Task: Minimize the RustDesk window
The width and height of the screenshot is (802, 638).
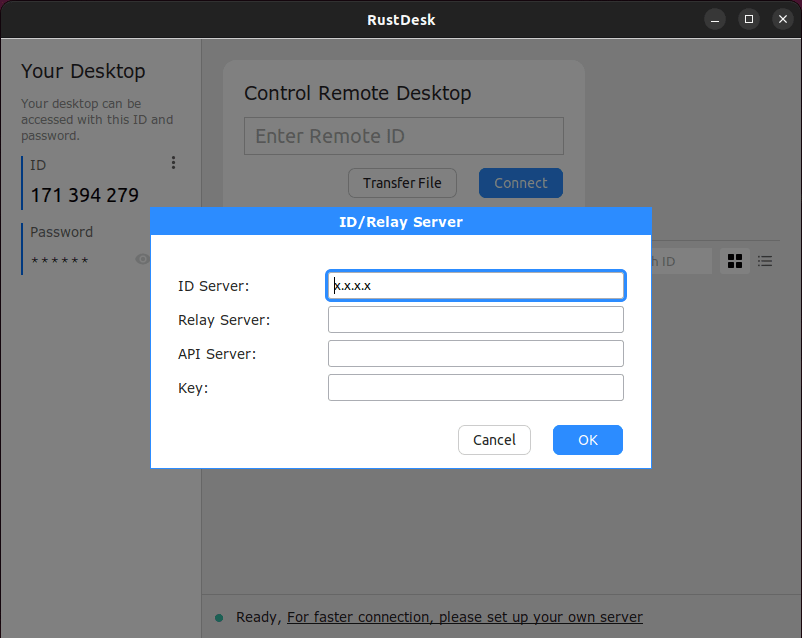Action: pos(715,20)
